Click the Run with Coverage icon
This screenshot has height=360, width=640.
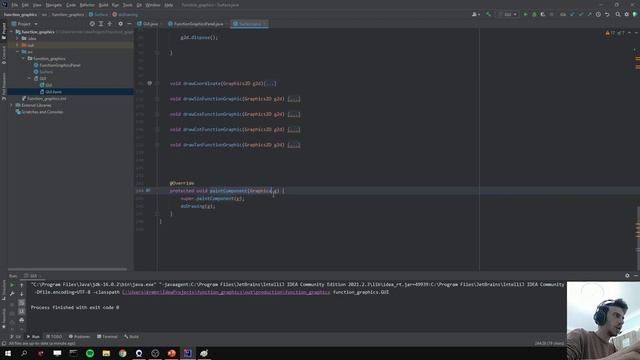point(543,14)
